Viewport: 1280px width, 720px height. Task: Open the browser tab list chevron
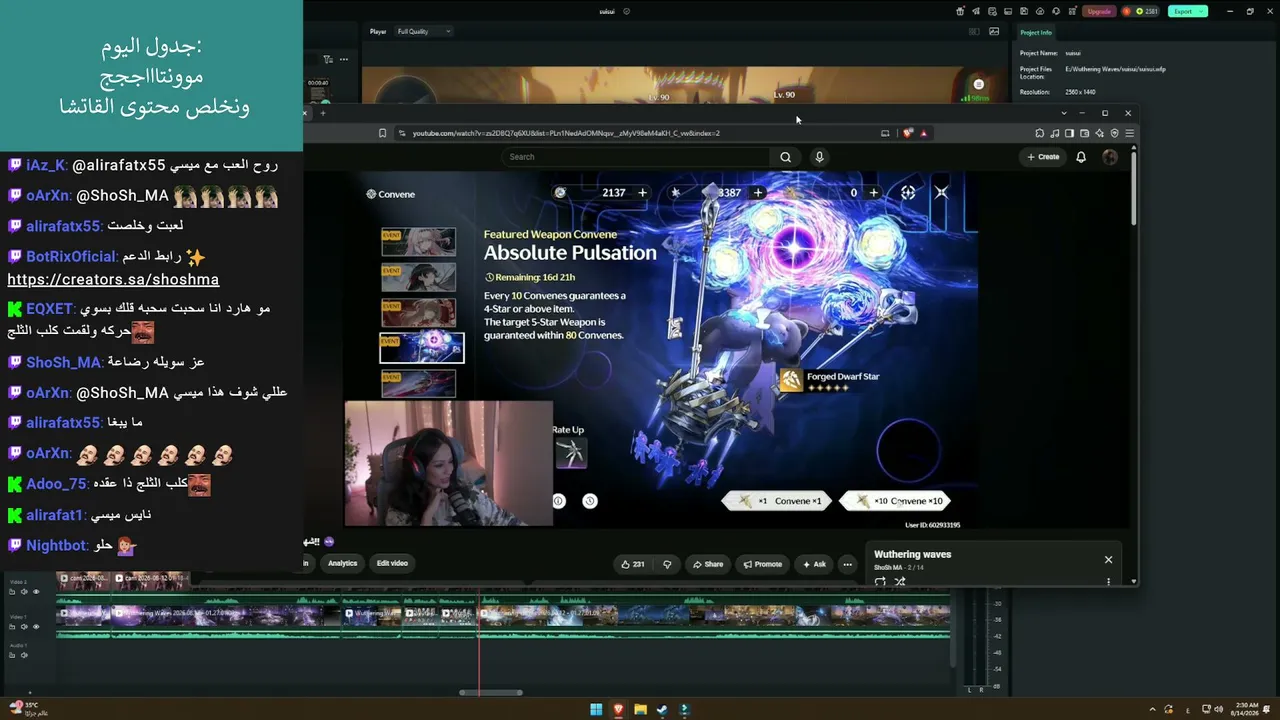click(1063, 113)
